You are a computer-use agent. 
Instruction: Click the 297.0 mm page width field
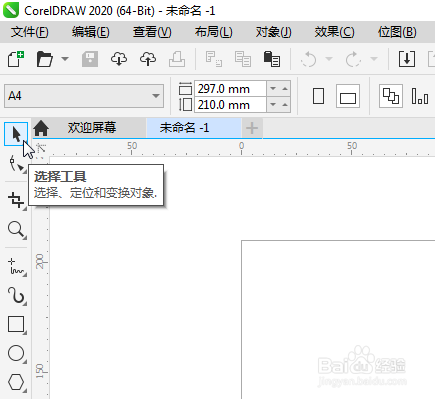point(230,89)
